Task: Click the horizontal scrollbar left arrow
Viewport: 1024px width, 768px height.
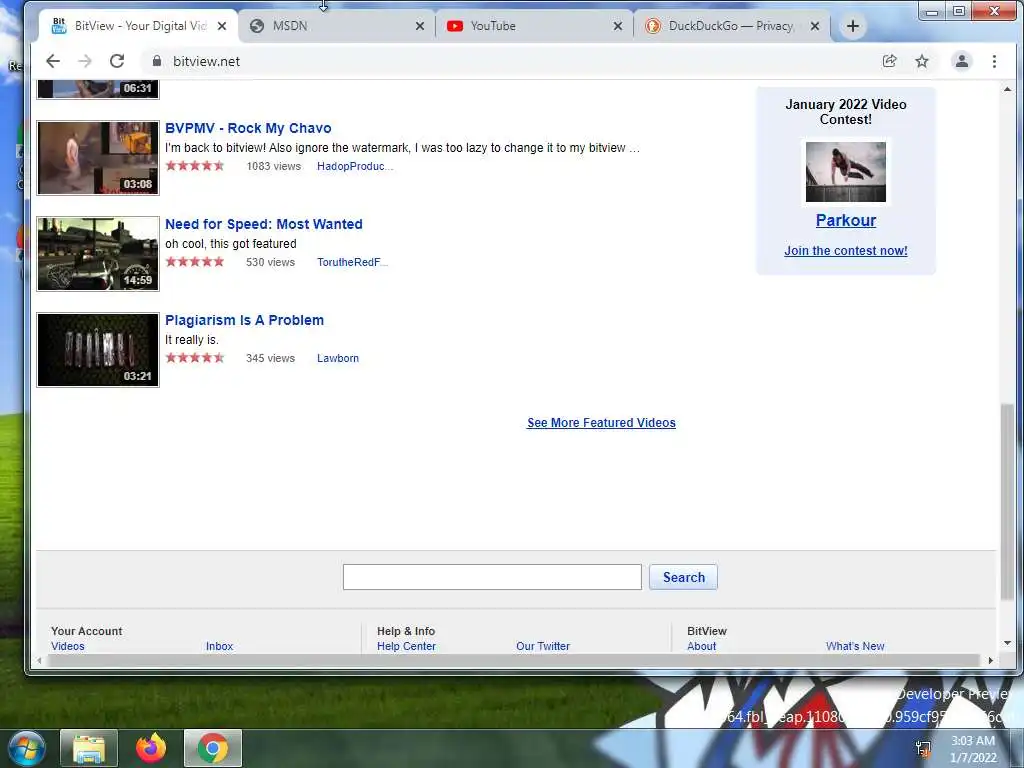Action: pyautogui.click(x=39, y=661)
